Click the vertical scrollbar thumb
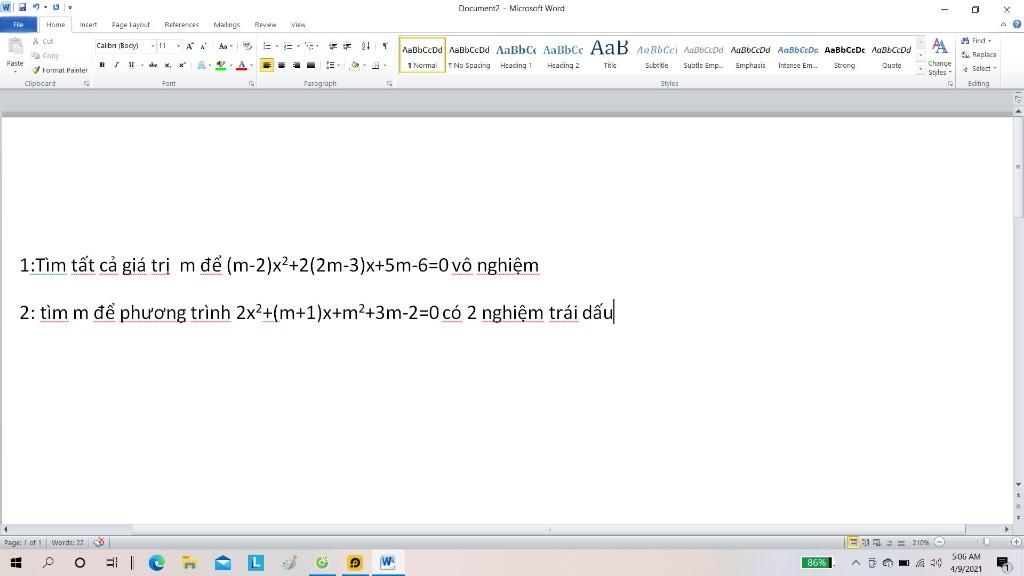The height and width of the screenshot is (576, 1024). pyautogui.click(x=1018, y=167)
